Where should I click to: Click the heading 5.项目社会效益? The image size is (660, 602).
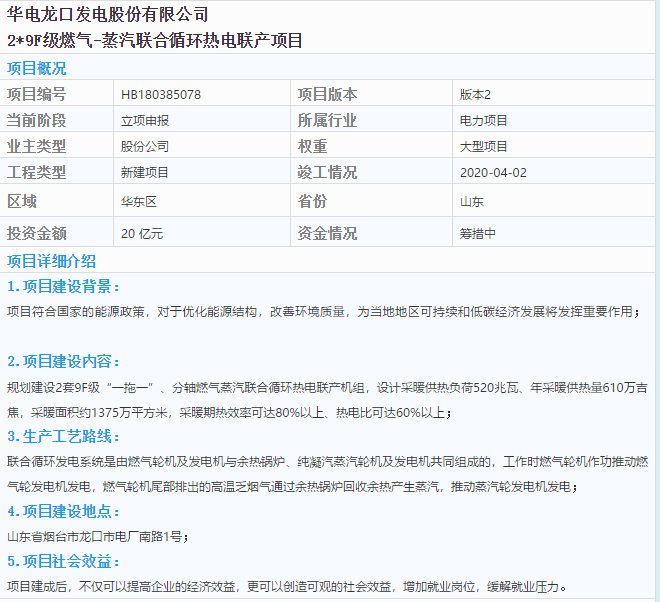(63, 561)
